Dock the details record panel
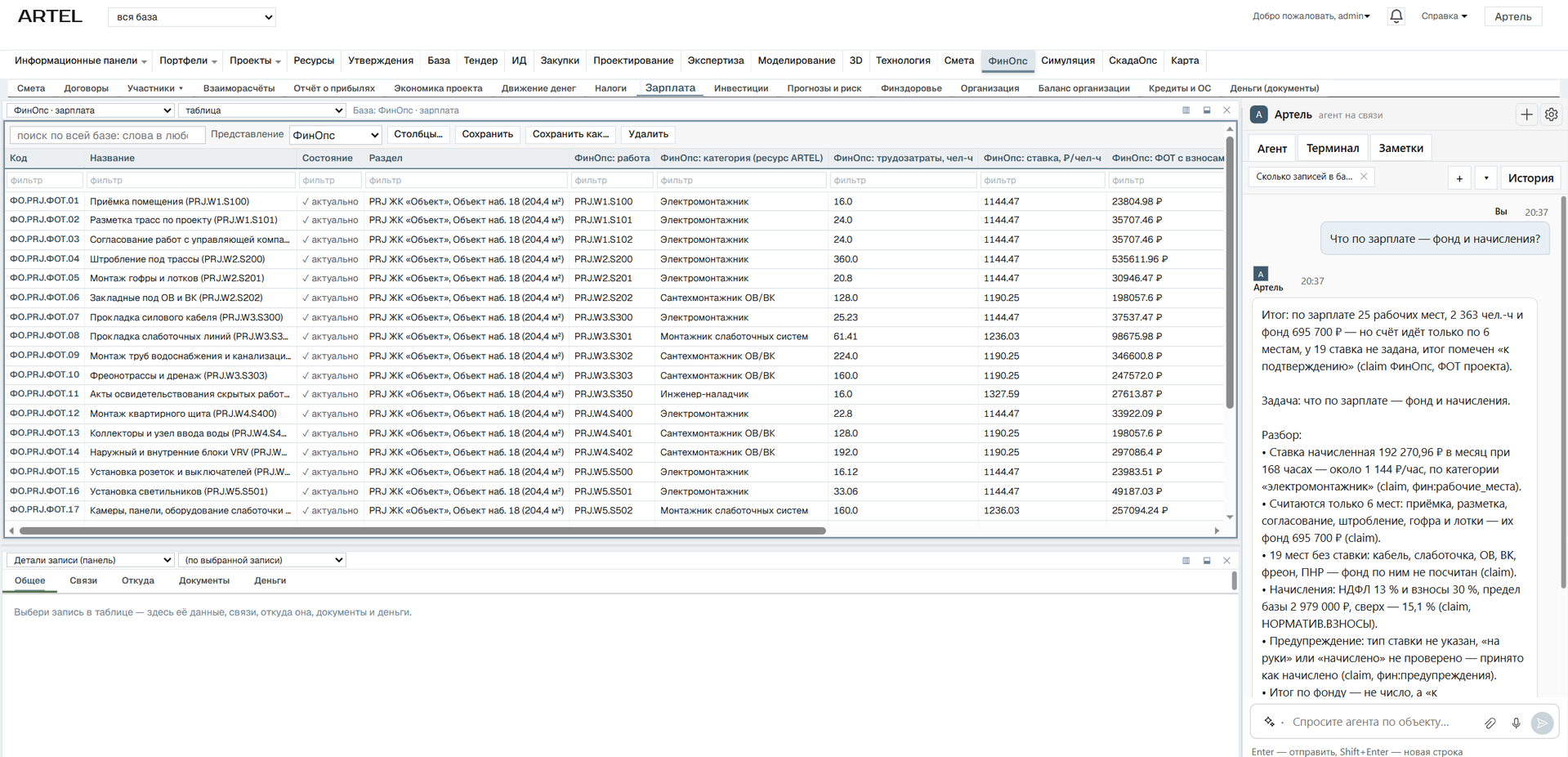Viewport: 1568px width, 757px height. pyautogui.click(x=1207, y=561)
